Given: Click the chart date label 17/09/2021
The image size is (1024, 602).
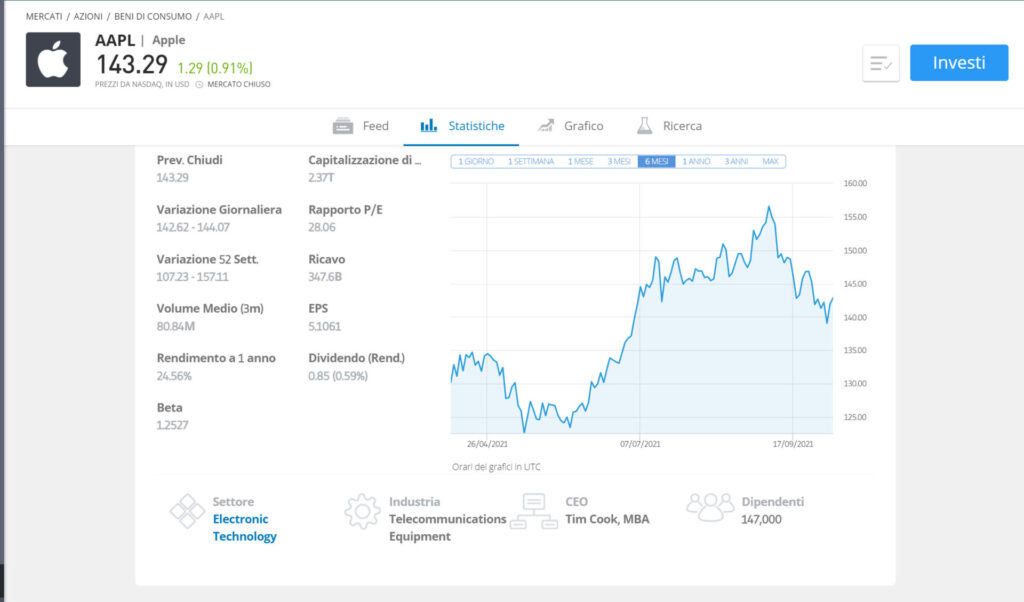Looking at the screenshot, I should coord(793,444).
